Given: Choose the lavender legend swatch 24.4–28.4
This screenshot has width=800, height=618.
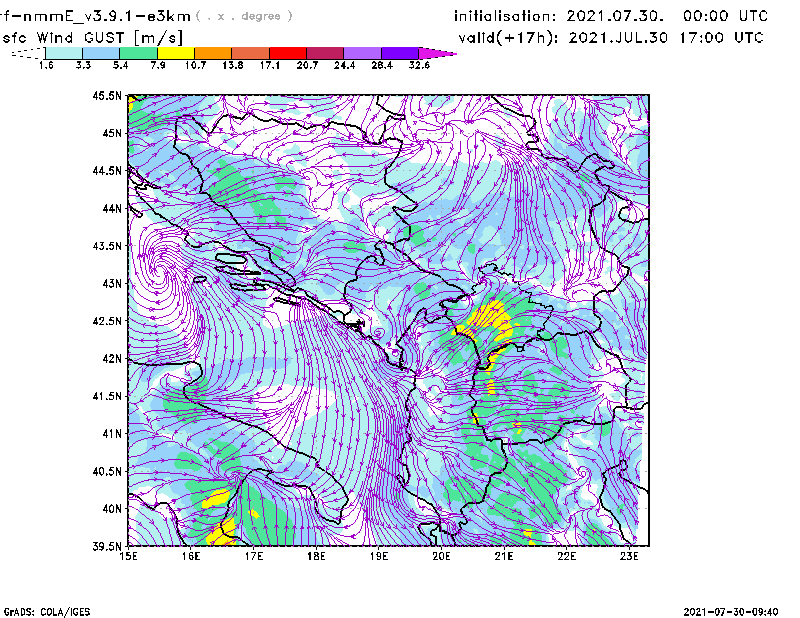Looking at the screenshot, I should (x=363, y=53).
